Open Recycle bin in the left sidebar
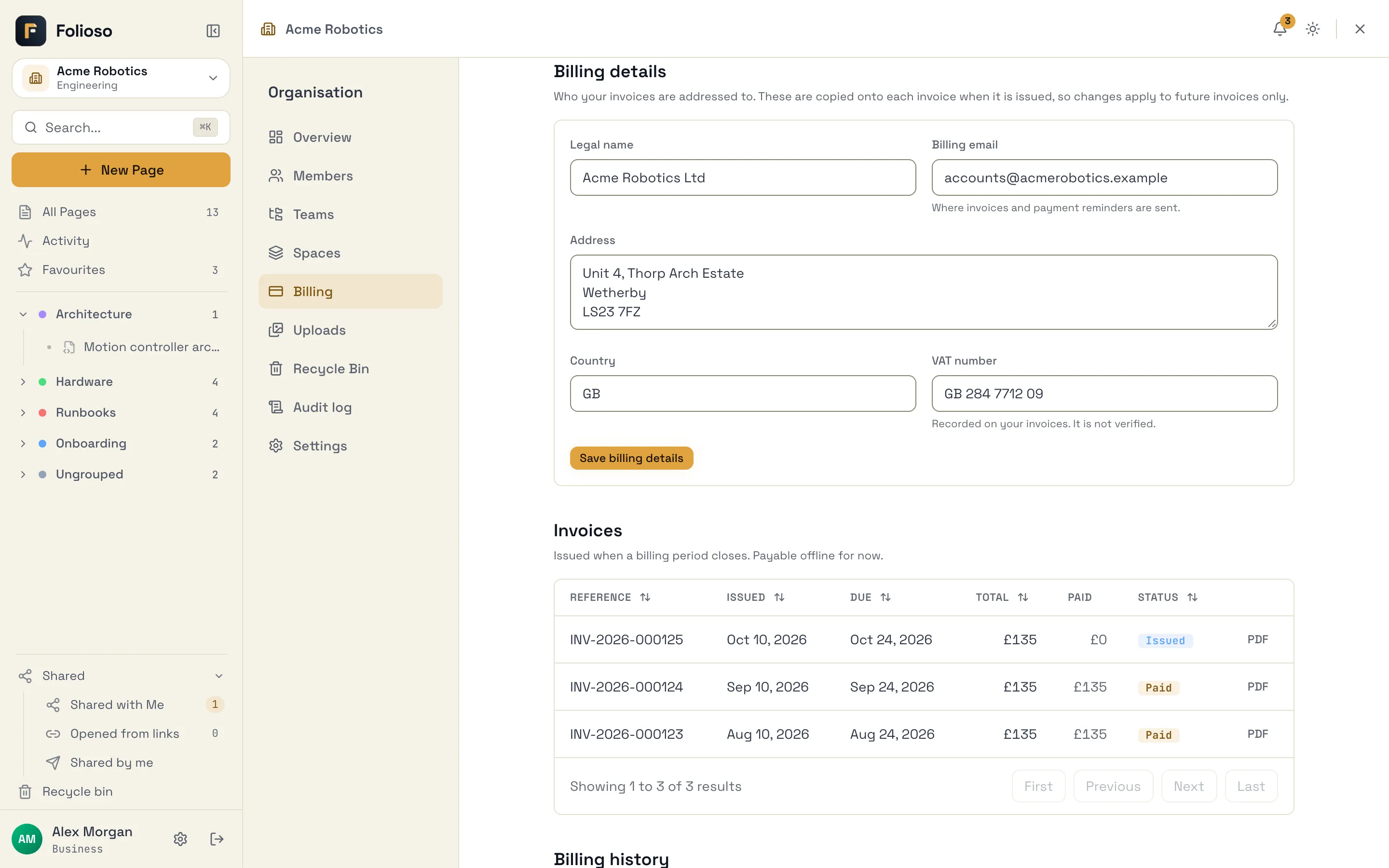1389x868 pixels. click(121, 791)
